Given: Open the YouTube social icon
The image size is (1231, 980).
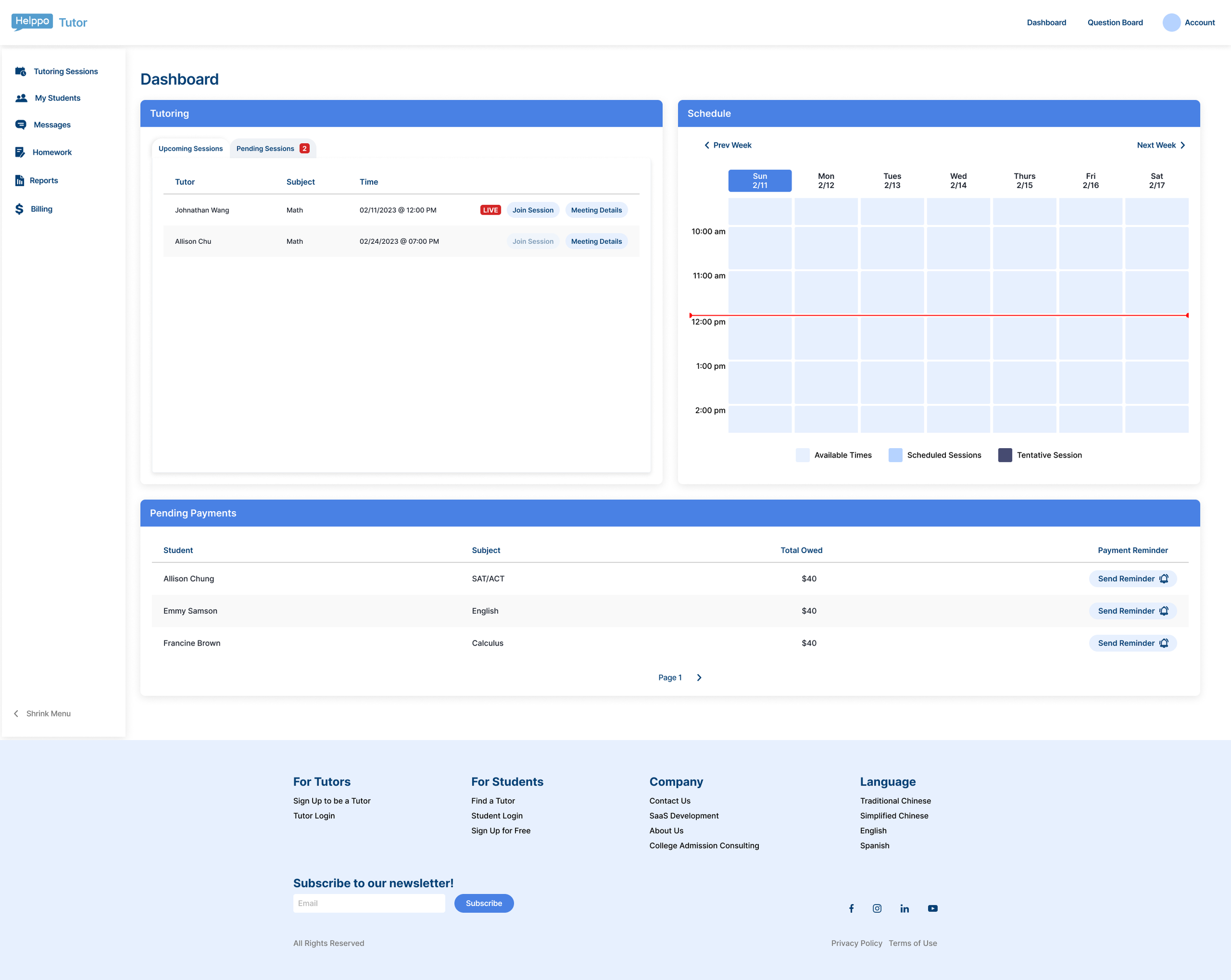Looking at the screenshot, I should pos(933,908).
